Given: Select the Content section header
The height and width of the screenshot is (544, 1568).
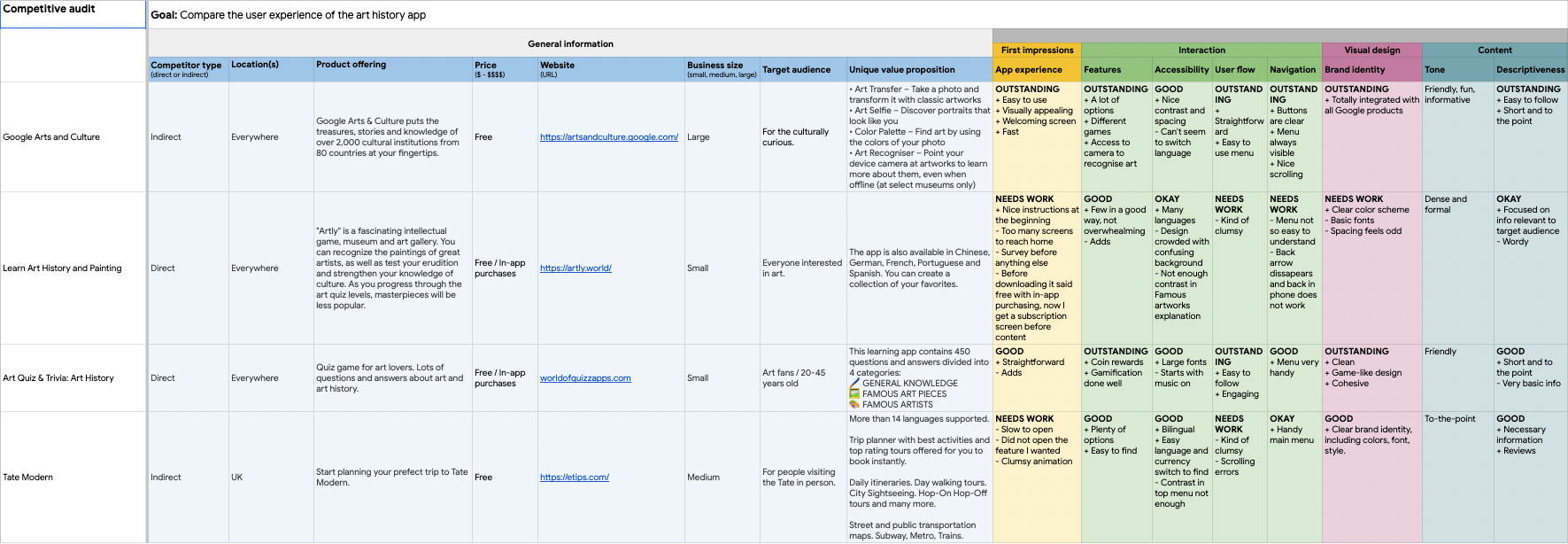Looking at the screenshot, I should 1495,51.
